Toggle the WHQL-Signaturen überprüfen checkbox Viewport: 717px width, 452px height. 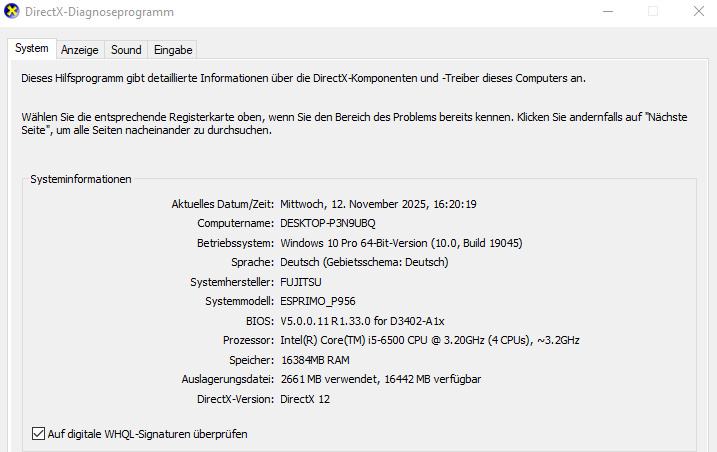(x=39, y=434)
